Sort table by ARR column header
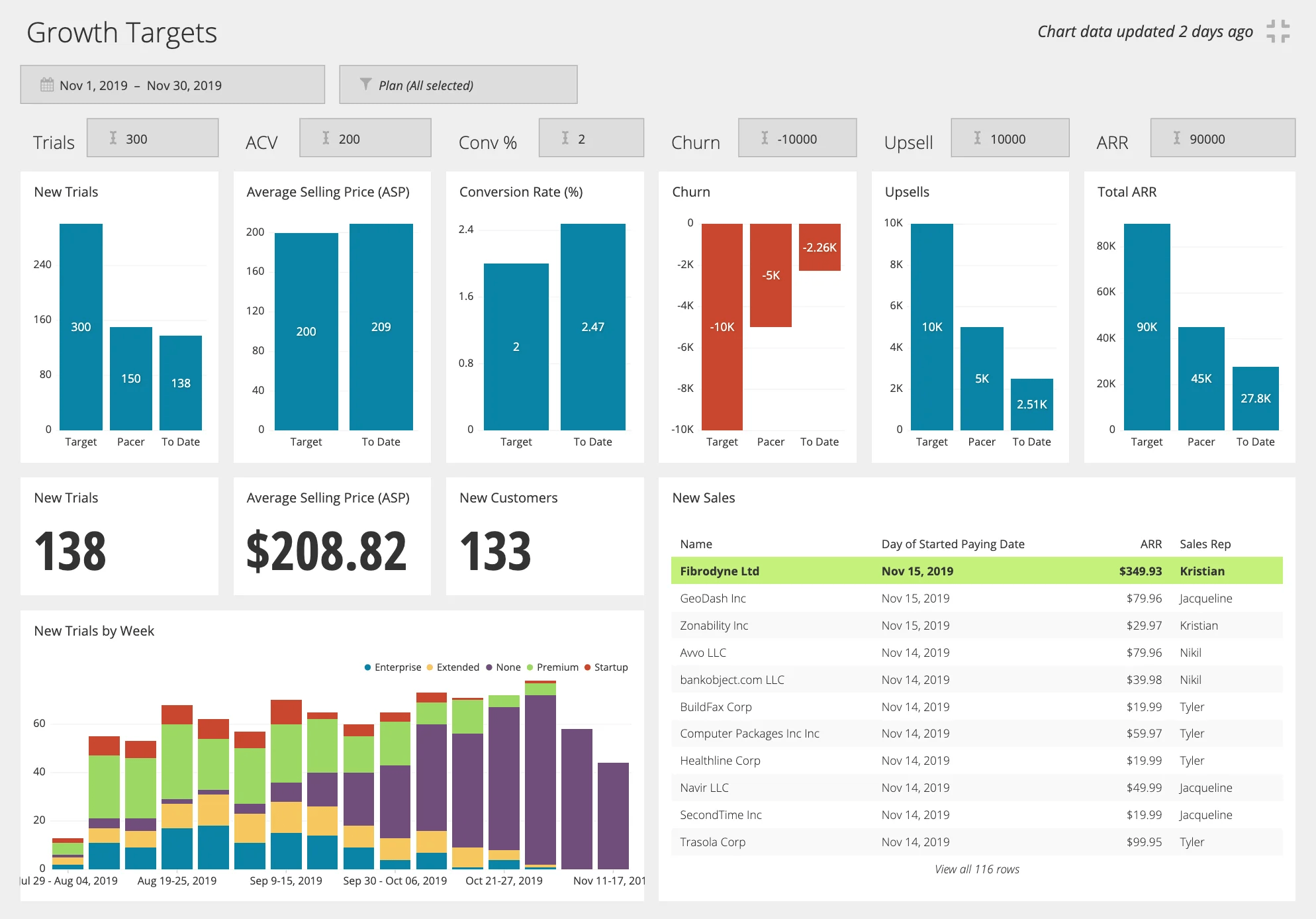Screen dimensions: 1316x919 pos(1151,544)
